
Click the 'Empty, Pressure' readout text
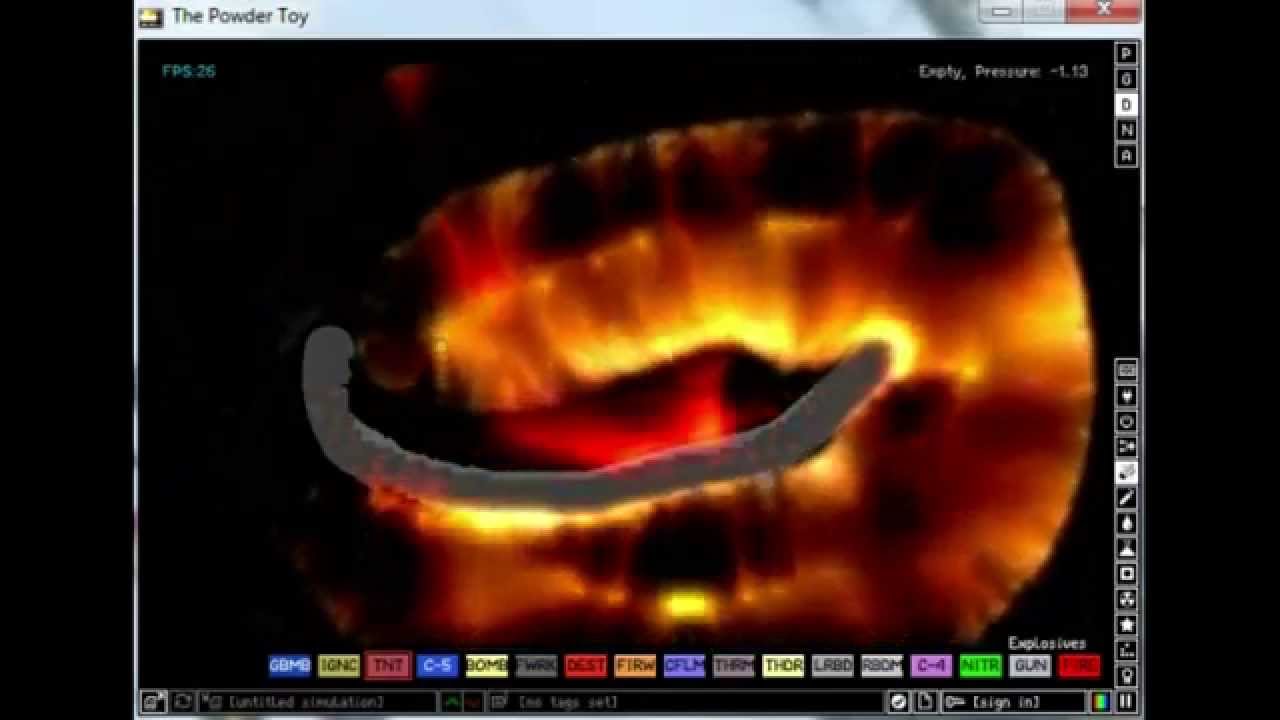pyautogui.click(x=1003, y=71)
